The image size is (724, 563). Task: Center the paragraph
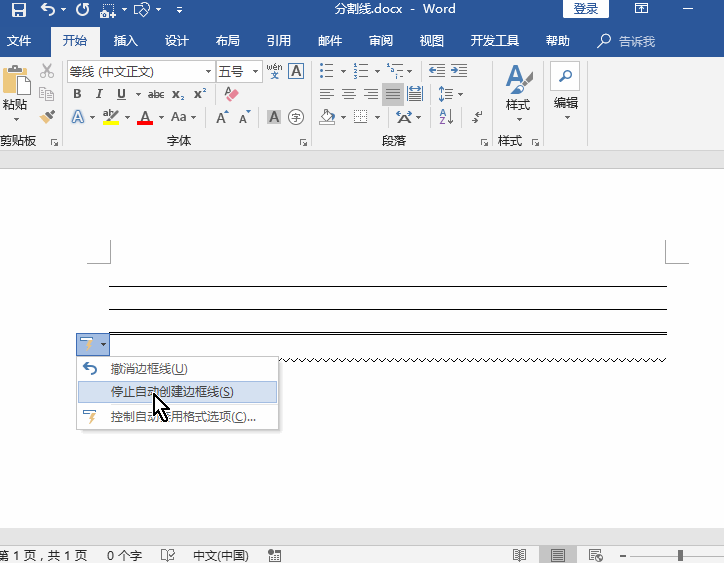[x=349, y=94]
